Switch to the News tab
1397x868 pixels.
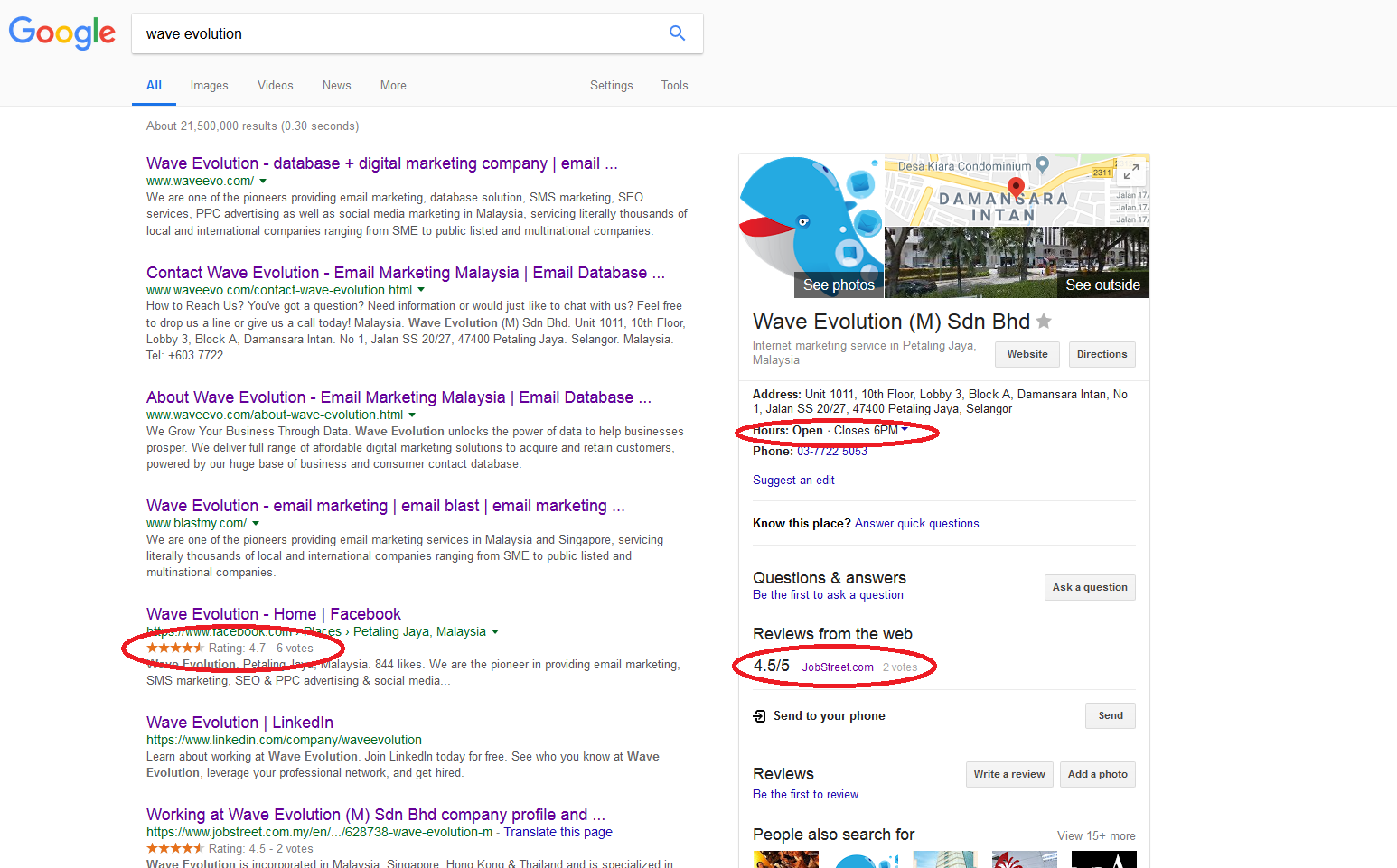(336, 85)
